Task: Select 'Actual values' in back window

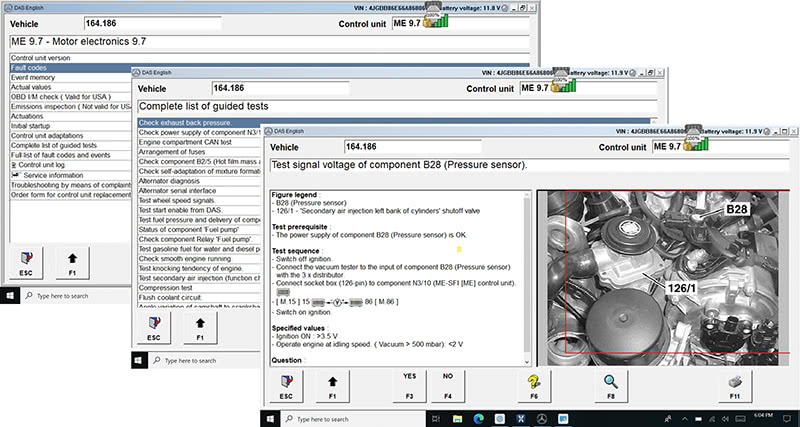Action: tap(70, 87)
